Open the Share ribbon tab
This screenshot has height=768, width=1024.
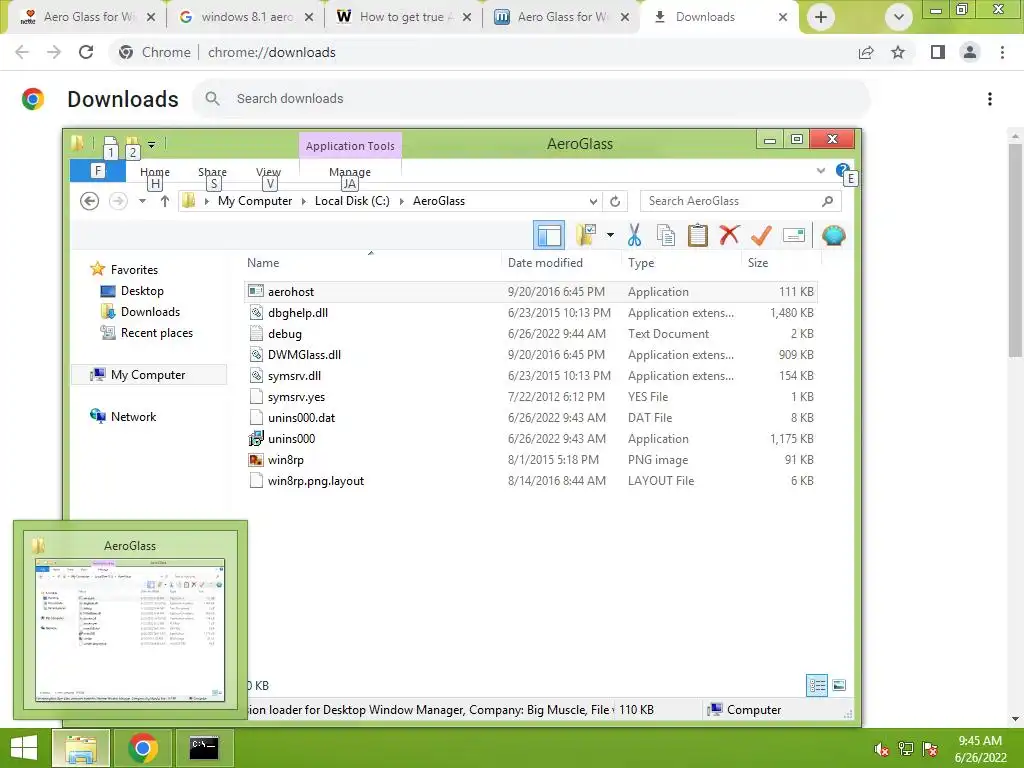pyautogui.click(x=212, y=172)
